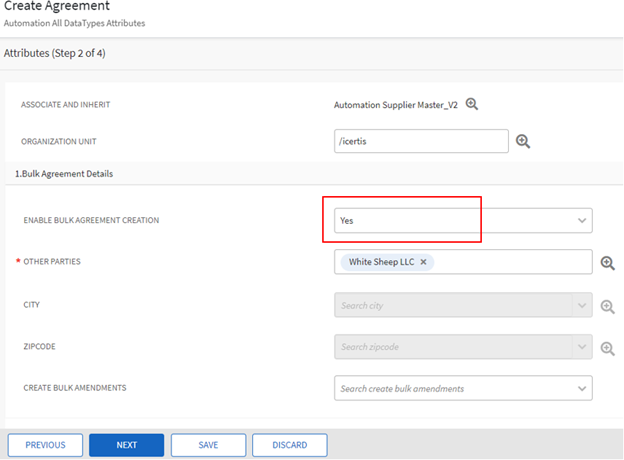
Task: Remove the White Sheep LLC party chip
Action: click(423, 262)
